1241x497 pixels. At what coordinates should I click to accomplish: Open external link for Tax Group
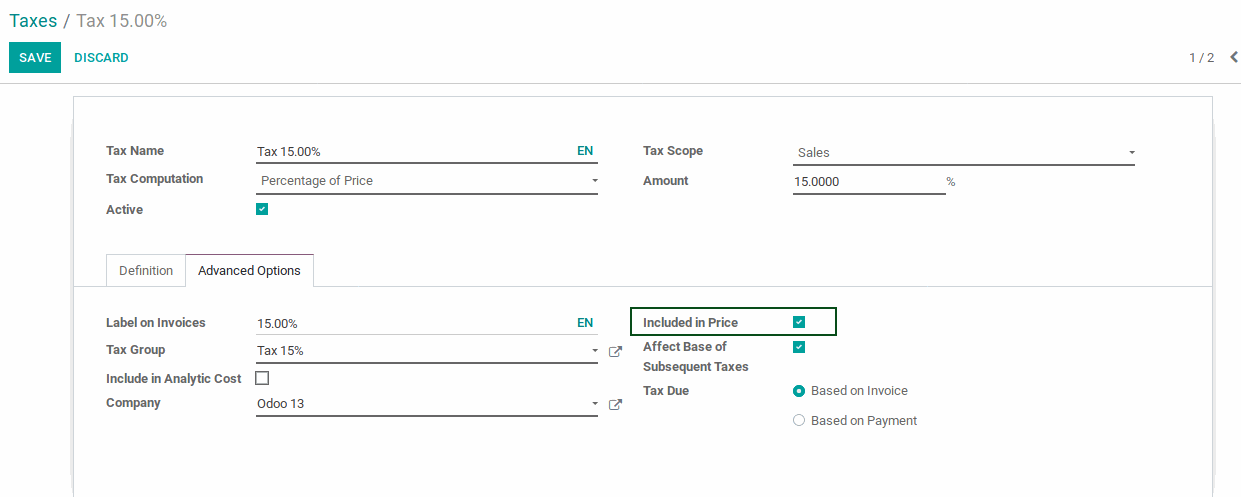coord(615,351)
